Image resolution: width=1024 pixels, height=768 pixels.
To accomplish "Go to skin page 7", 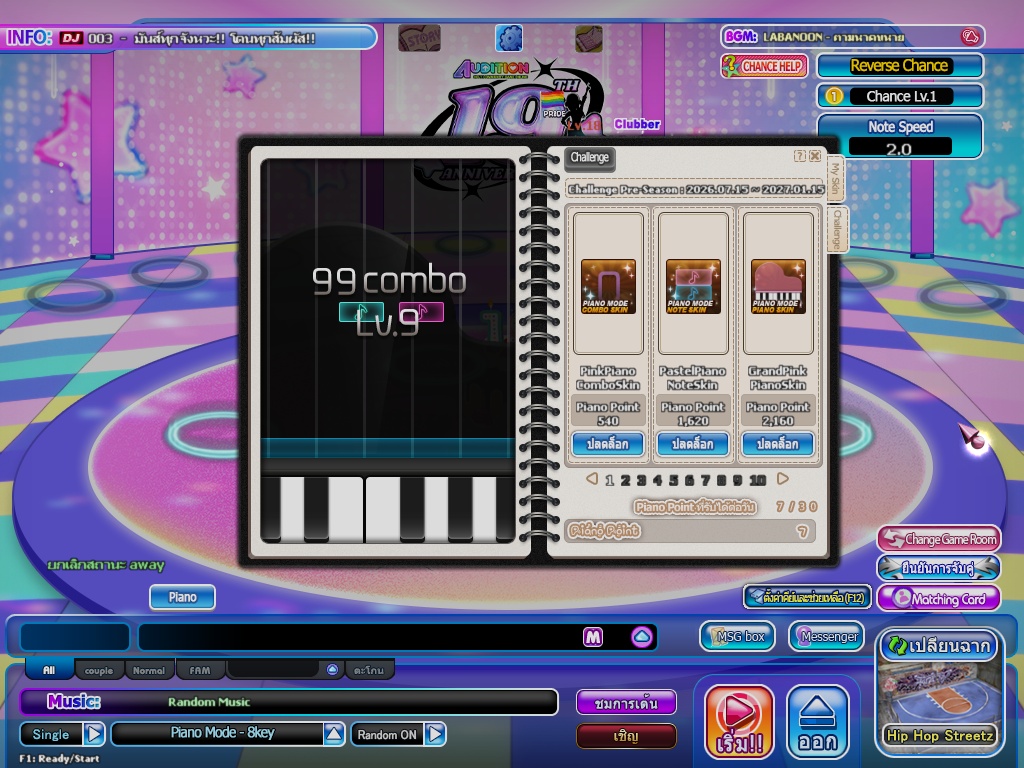I will [705, 481].
